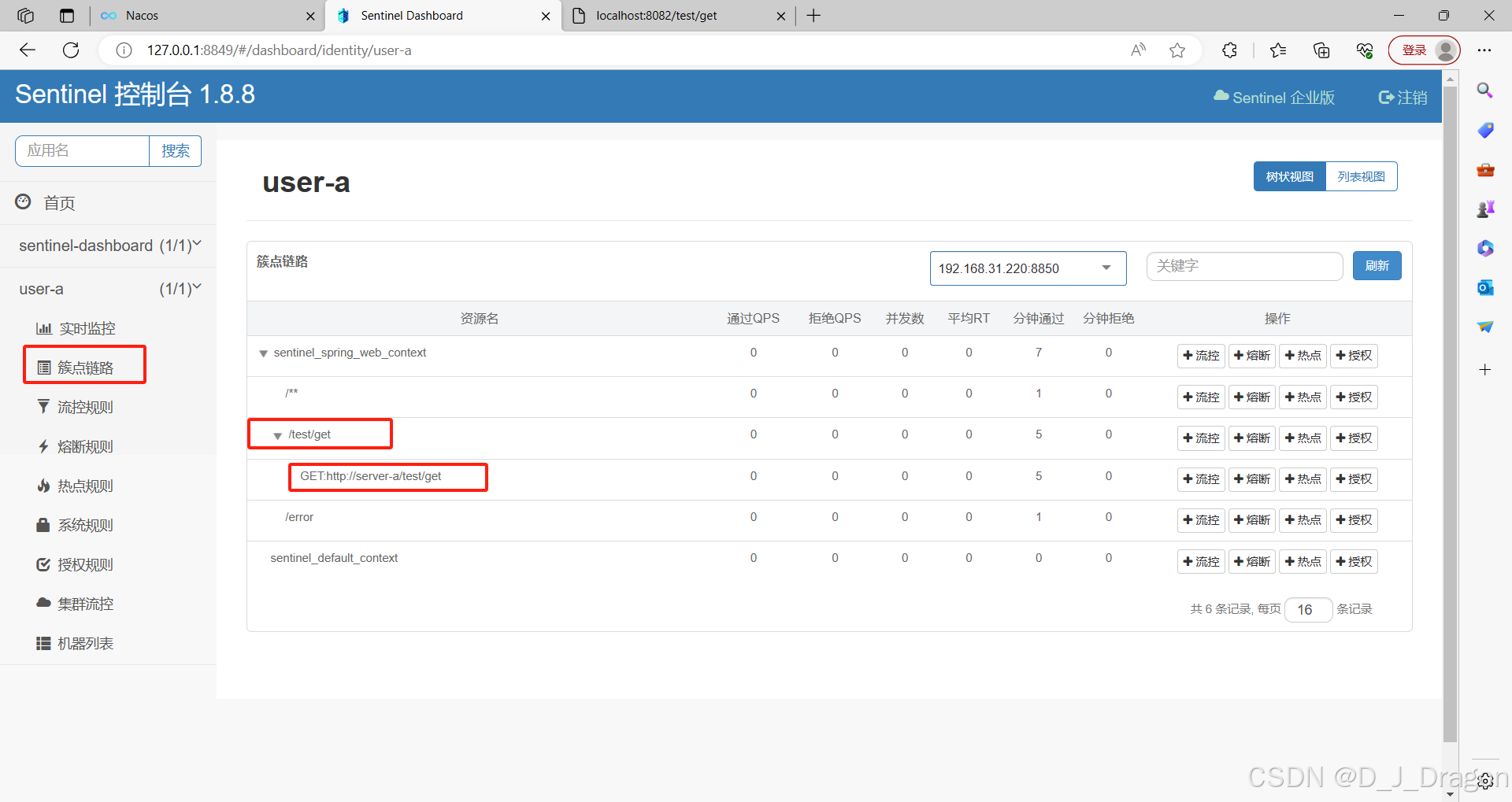Add 流控 for GET:http://server-a/test/get
The height and width of the screenshot is (802, 1512).
click(x=1201, y=479)
